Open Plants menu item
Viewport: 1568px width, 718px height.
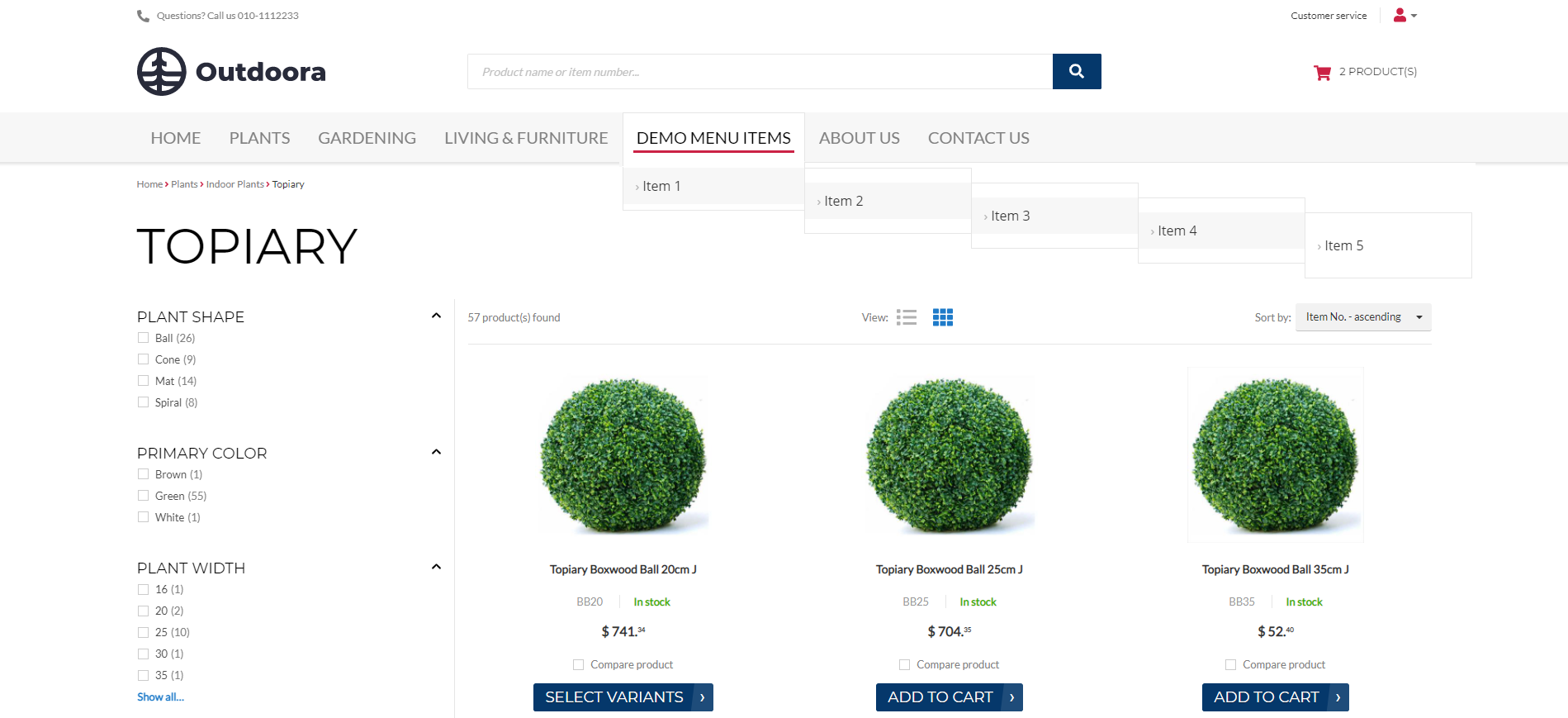pyautogui.click(x=259, y=138)
